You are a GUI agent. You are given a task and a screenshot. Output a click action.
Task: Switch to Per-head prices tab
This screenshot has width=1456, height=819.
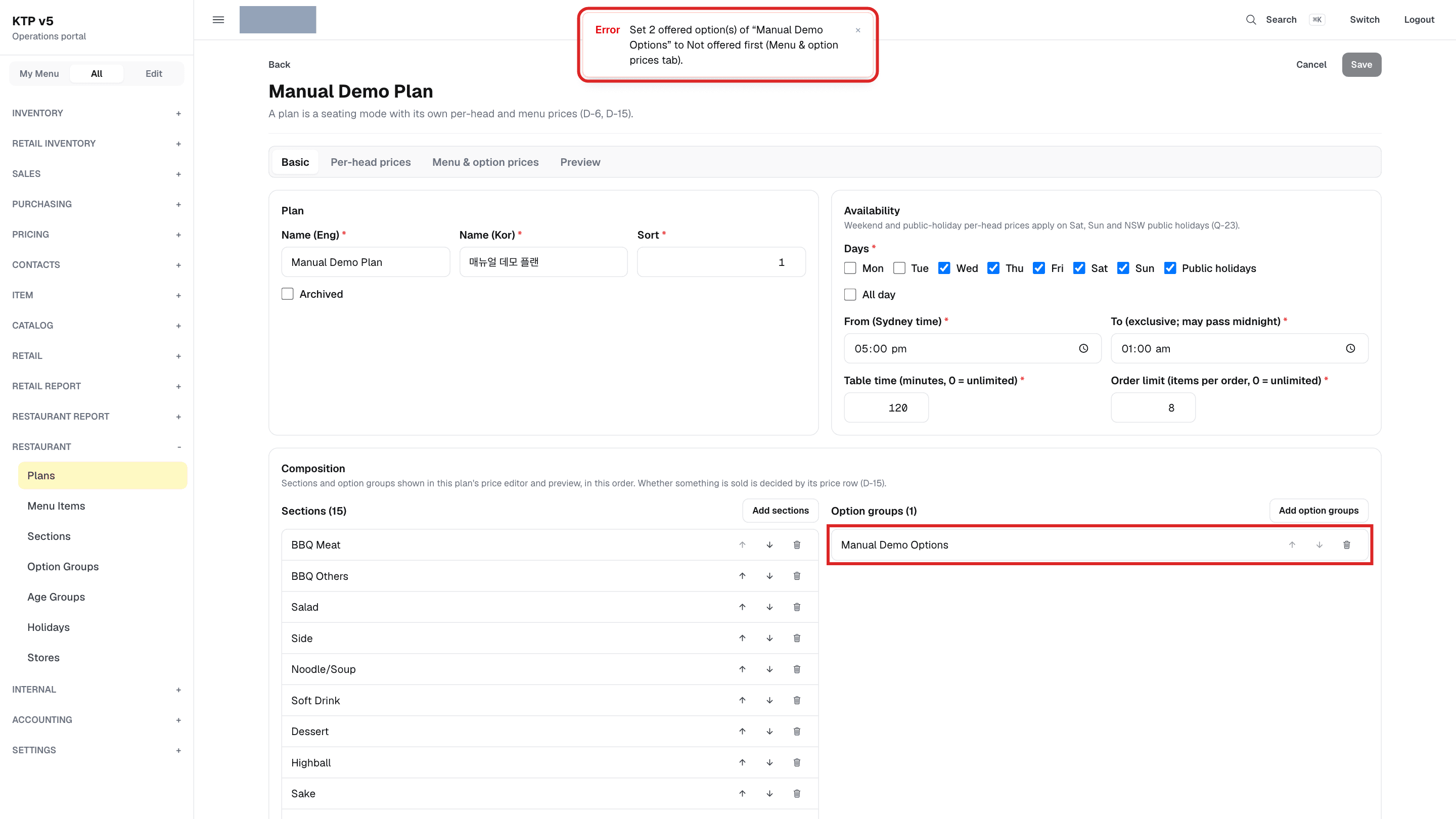(370, 162)
